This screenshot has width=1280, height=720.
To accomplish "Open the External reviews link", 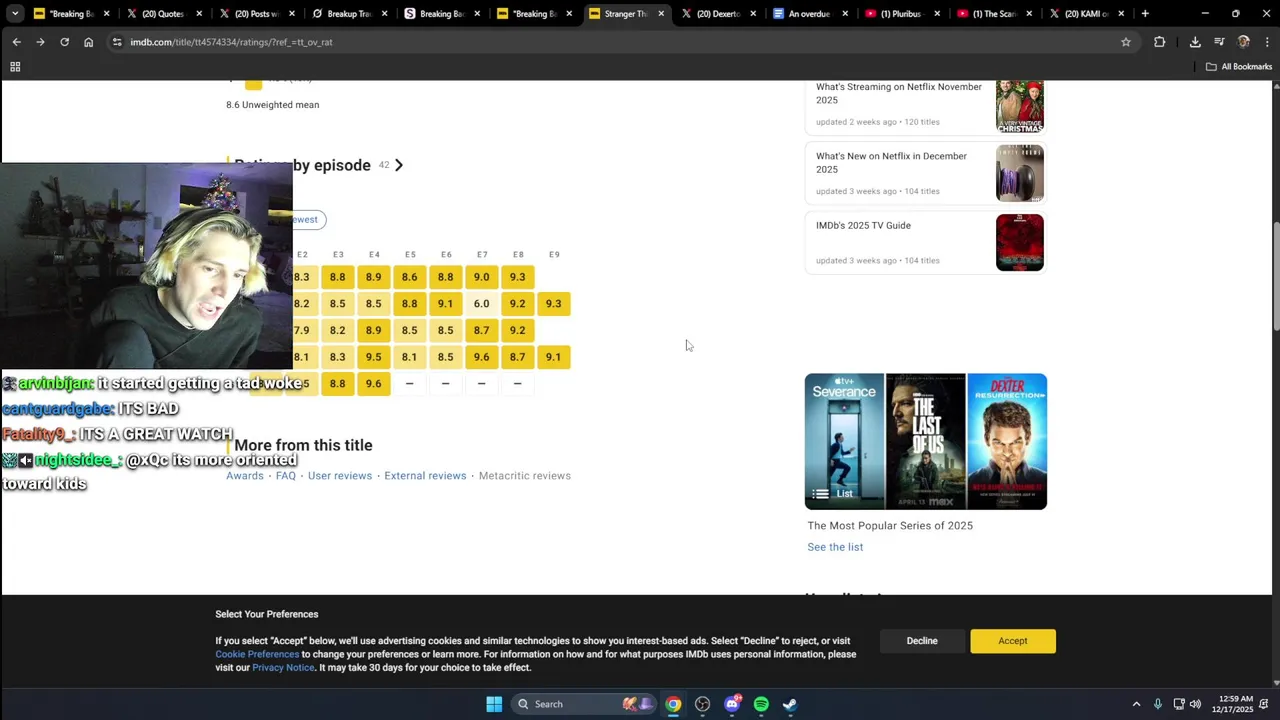I will point(425,476).
